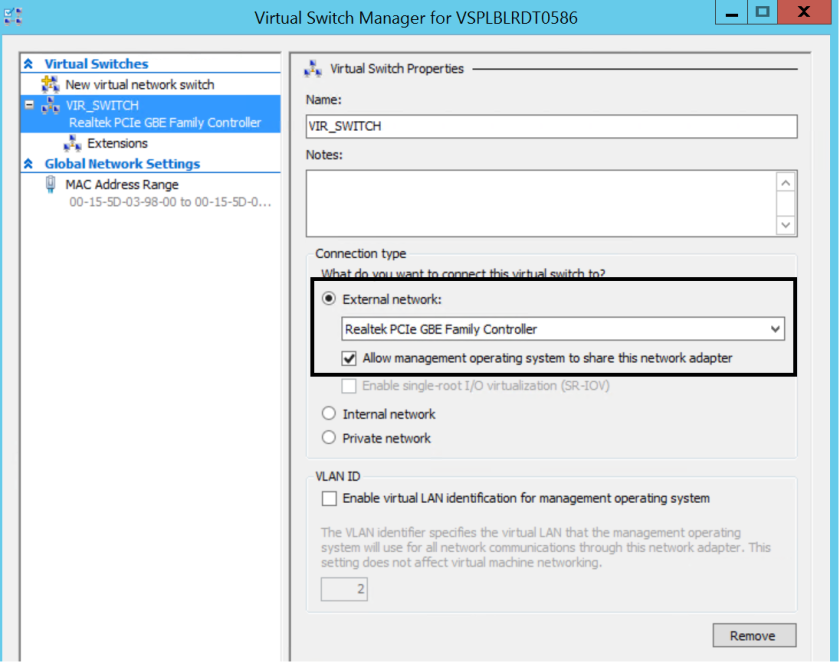Click the Notes scrollbar down arrow

pos(788,225)
